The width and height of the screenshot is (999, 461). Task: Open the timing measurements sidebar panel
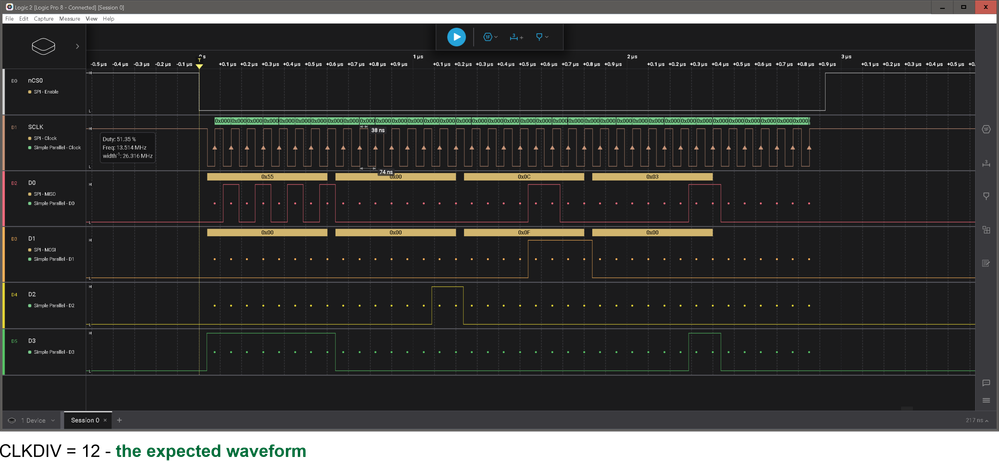point(986,162)
